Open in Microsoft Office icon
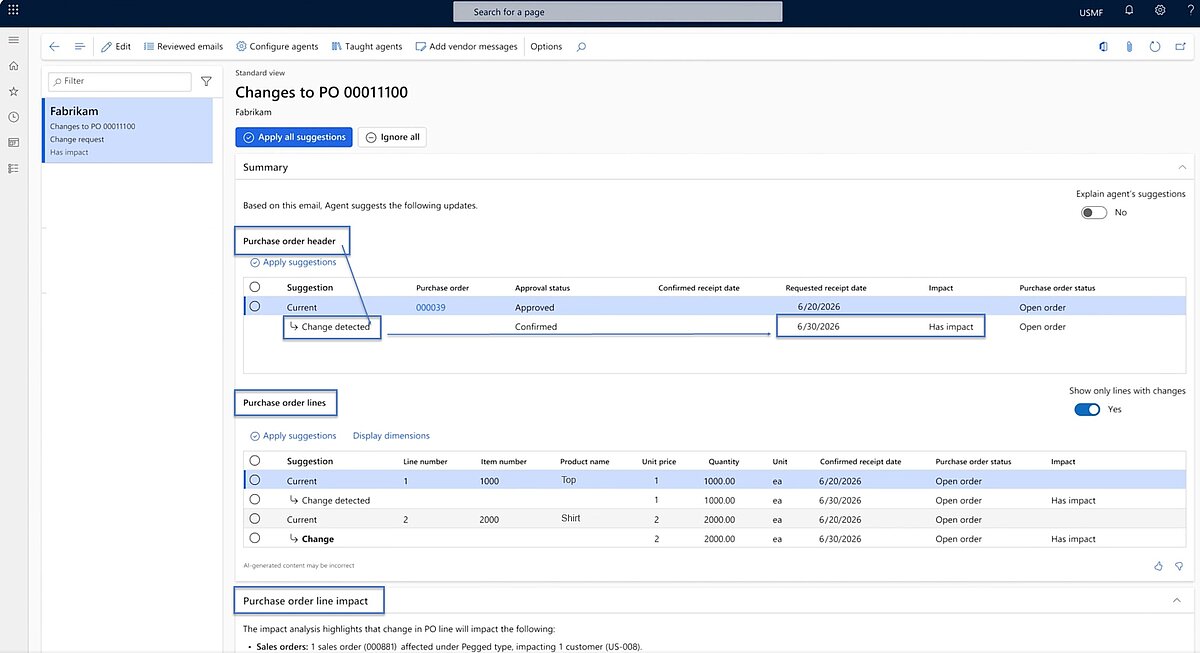1200x653 pixels. click(1102, 46)
